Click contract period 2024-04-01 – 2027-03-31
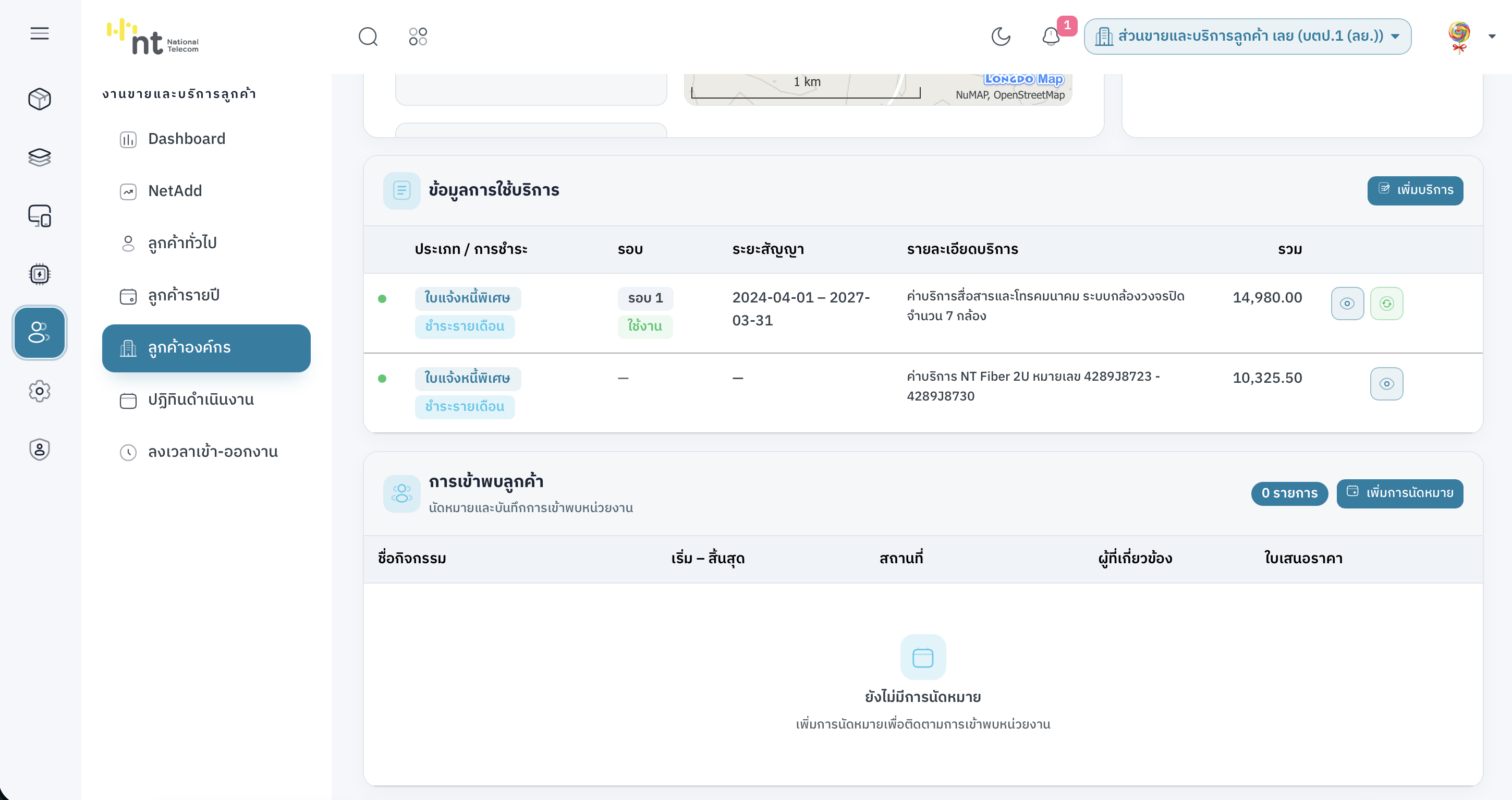The image size is (1512, 800). click(x=801, y=309)
